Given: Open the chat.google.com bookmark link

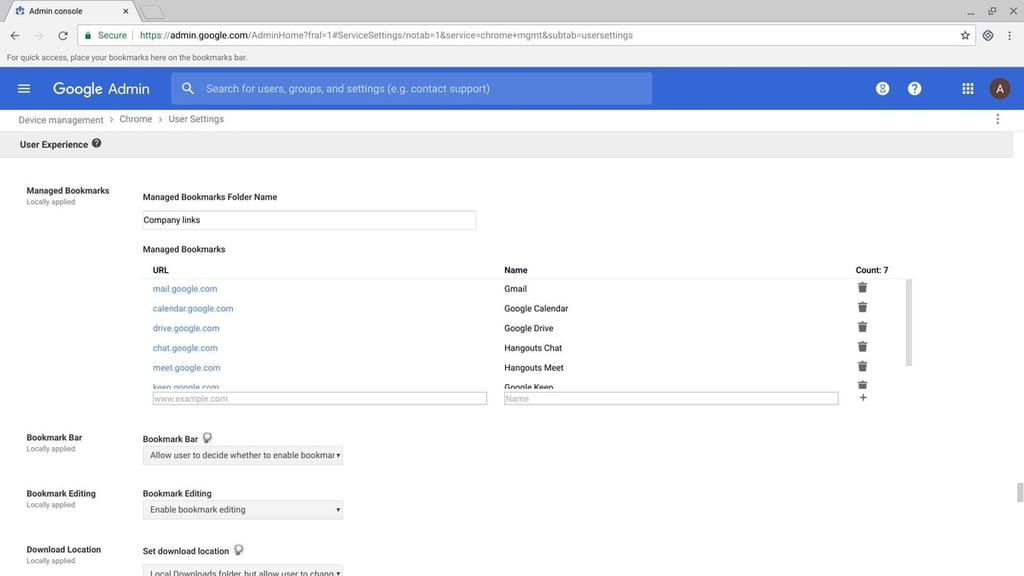Looking at the screenshot, I should click(185, 348).
